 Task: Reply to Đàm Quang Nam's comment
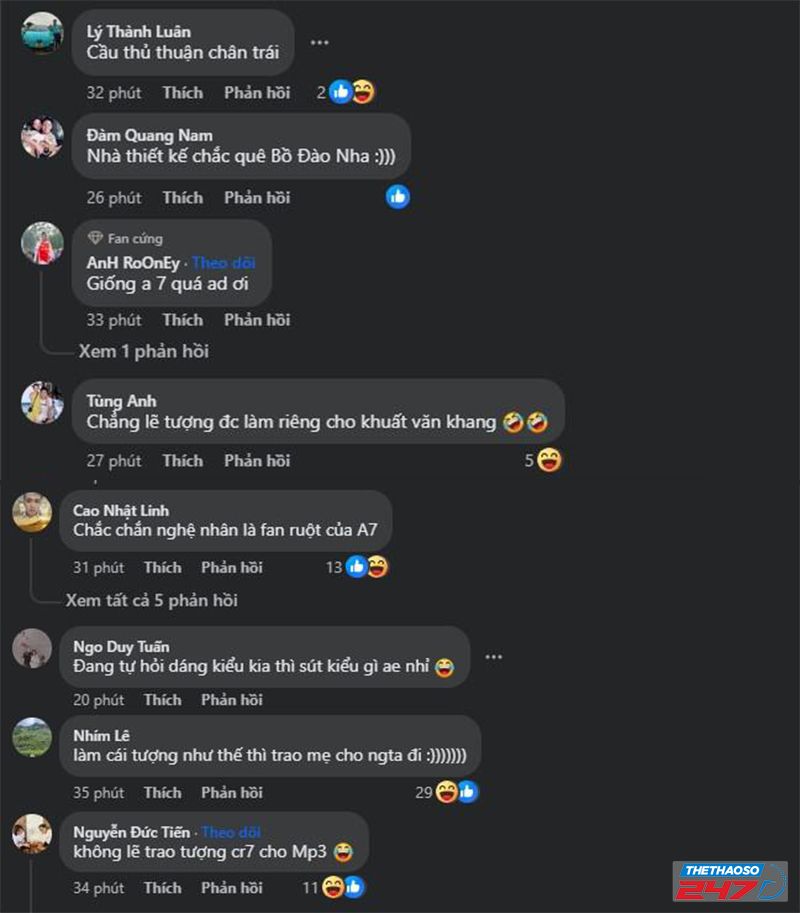257,198
